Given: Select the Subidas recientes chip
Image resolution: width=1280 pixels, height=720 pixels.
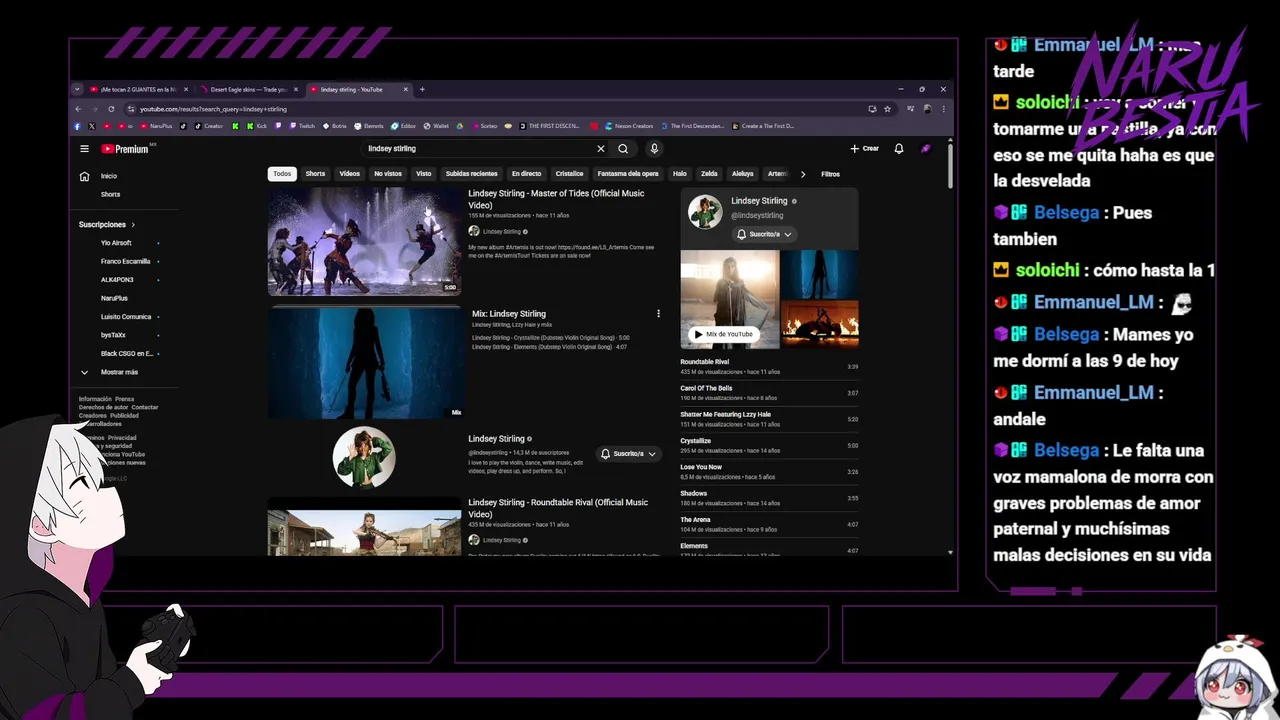Looking at the screenshot, I should tap(471, 174).
